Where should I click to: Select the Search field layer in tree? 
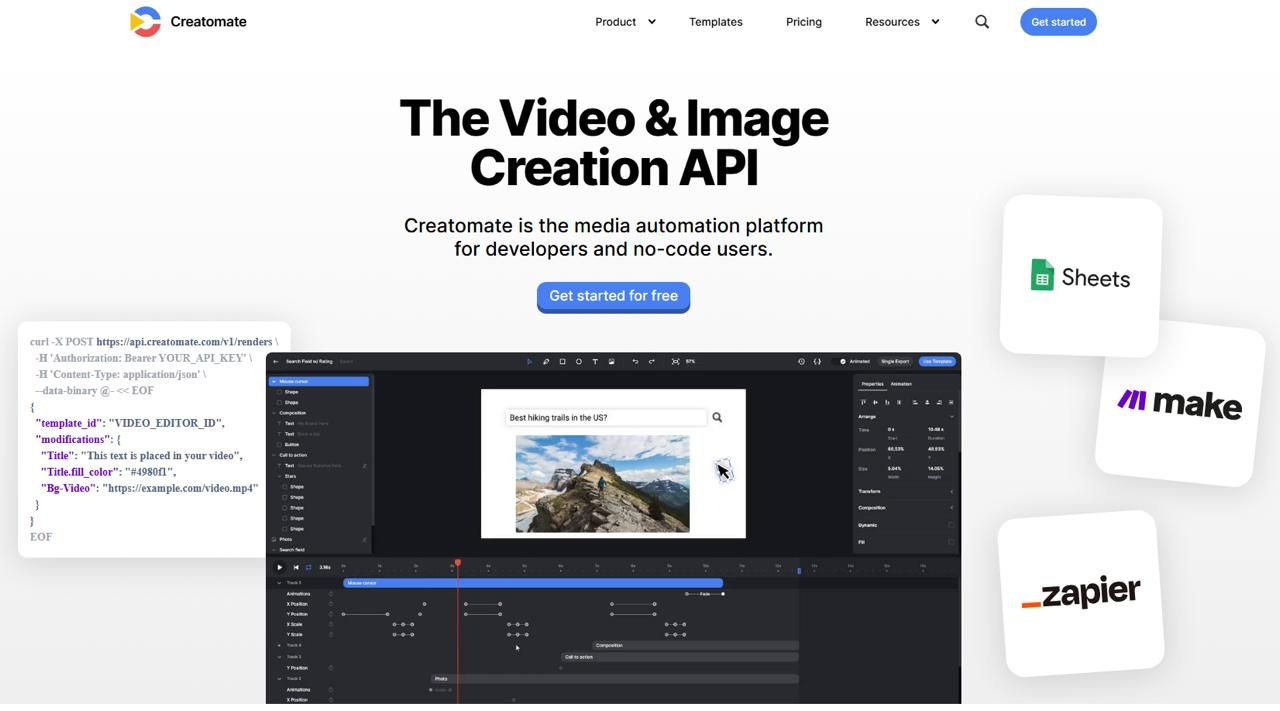point(291,550)
